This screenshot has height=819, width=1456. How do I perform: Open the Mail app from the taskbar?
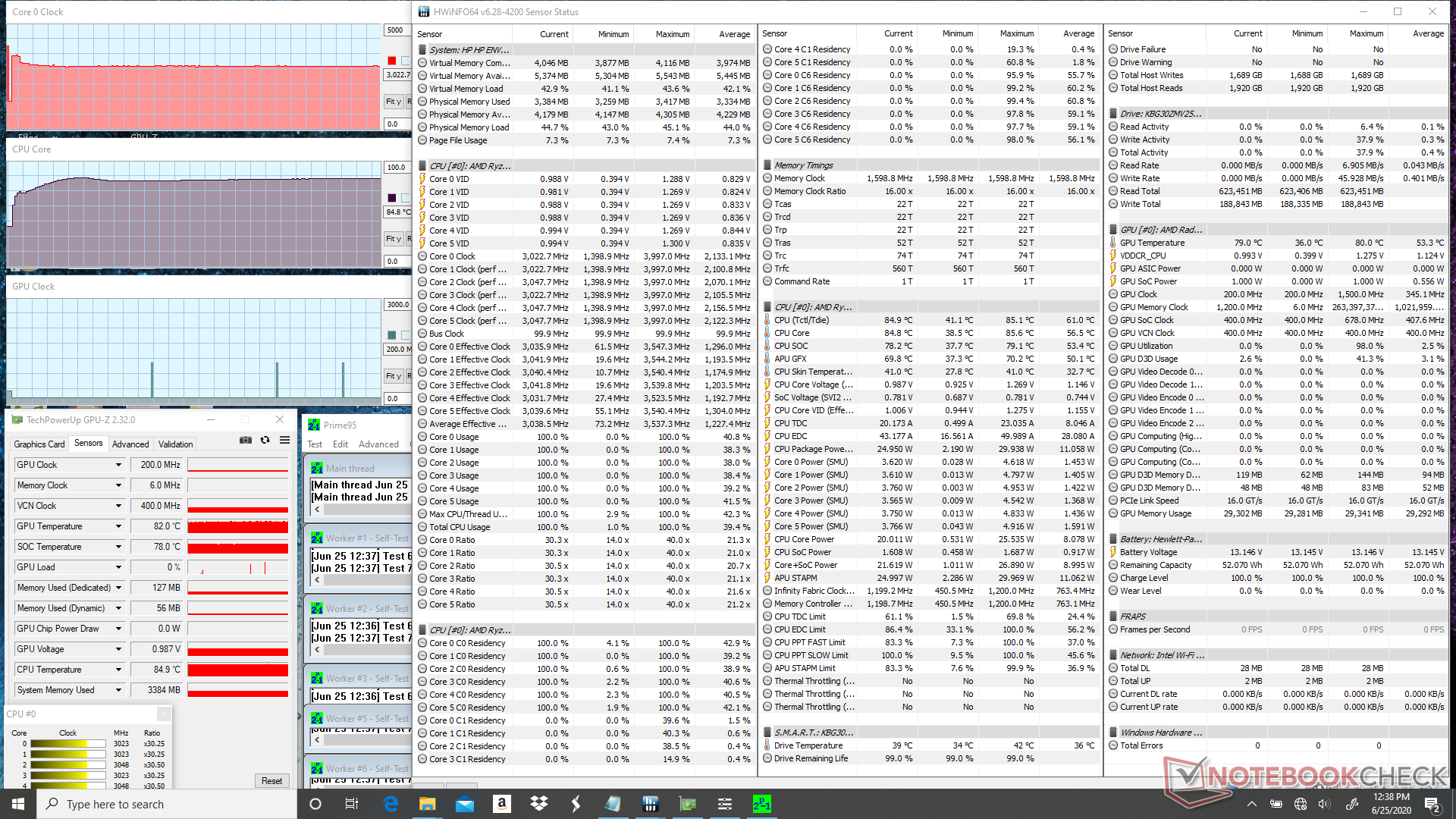click(x=464, y=804)
